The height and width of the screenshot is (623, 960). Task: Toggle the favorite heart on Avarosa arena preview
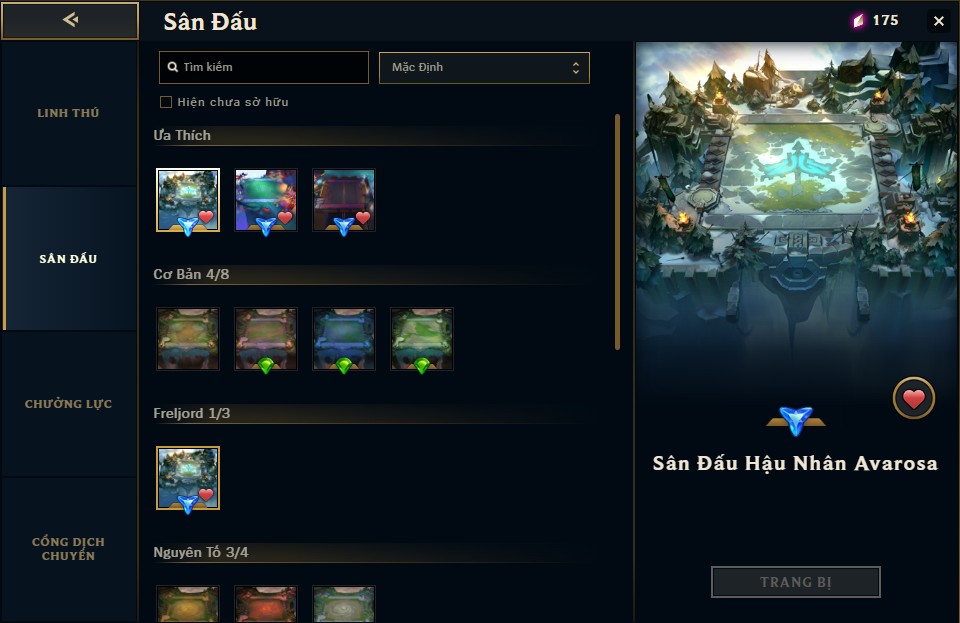coord(913,398)
